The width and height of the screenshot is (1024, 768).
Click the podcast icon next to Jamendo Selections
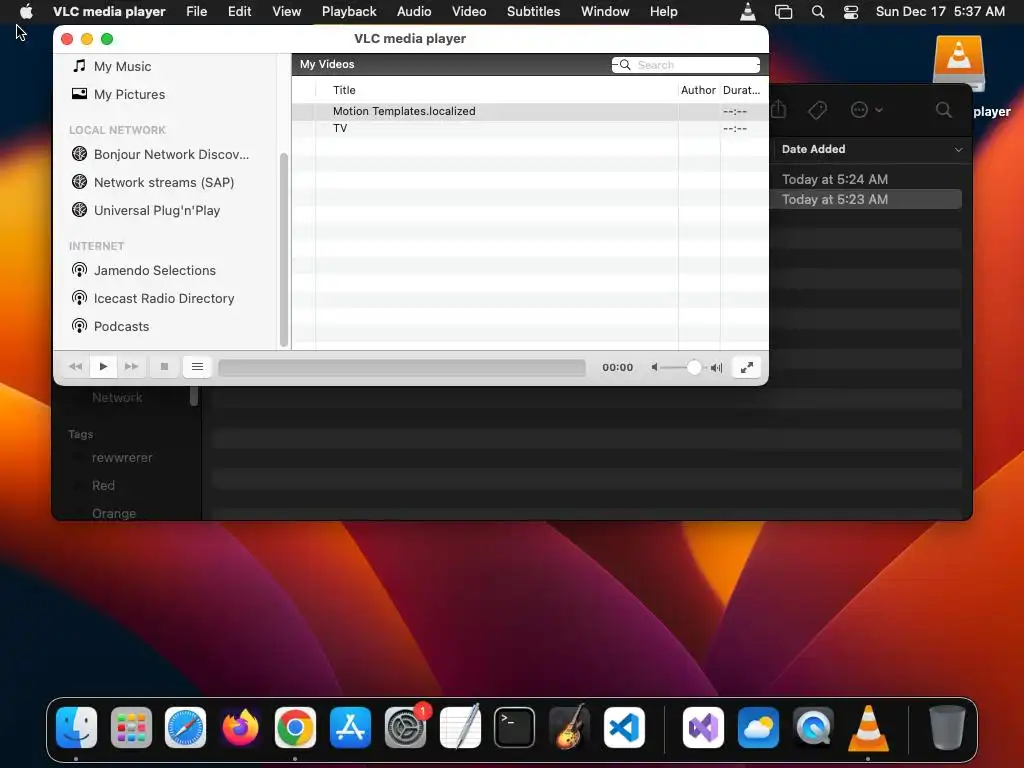[x=80, y=270]
